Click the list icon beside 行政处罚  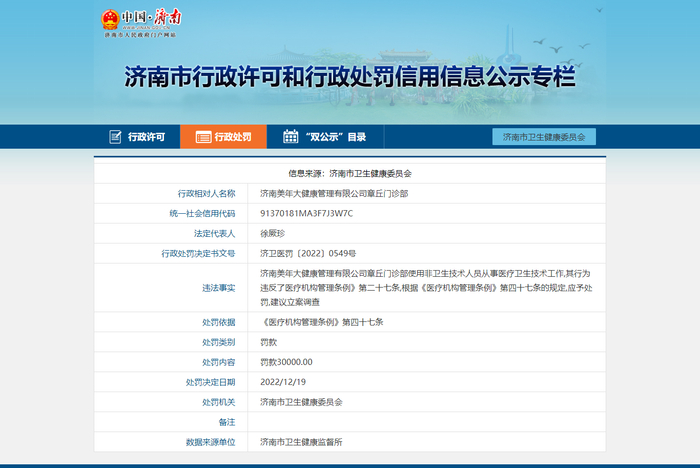203,137
